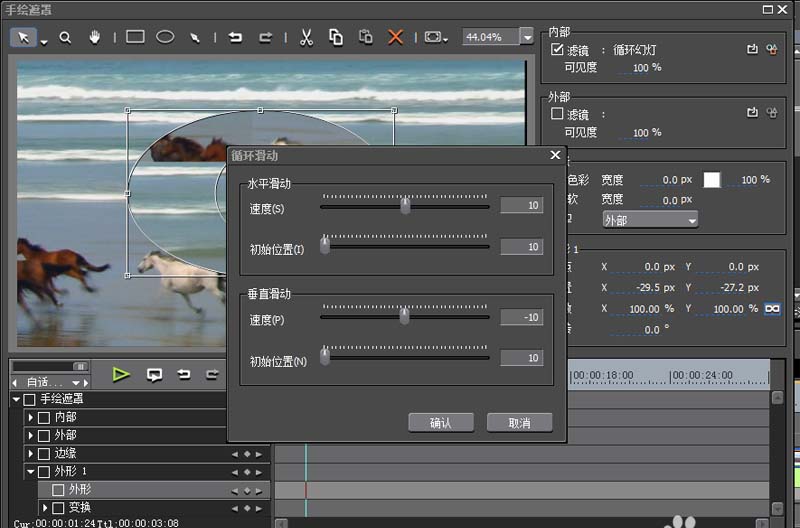Select the hand pan tool
This screenshot has width=800, height=528.
coord(96,37)
